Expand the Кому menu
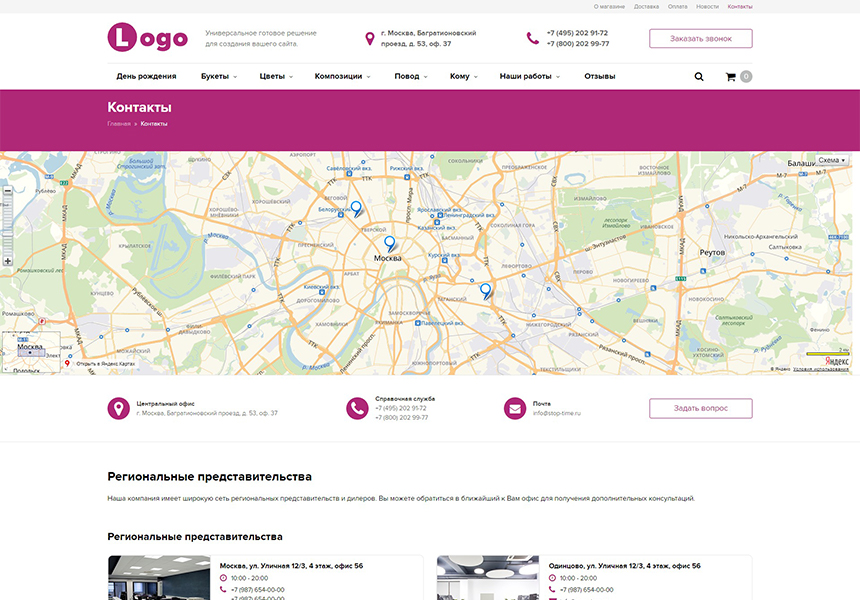 (464, 76)
